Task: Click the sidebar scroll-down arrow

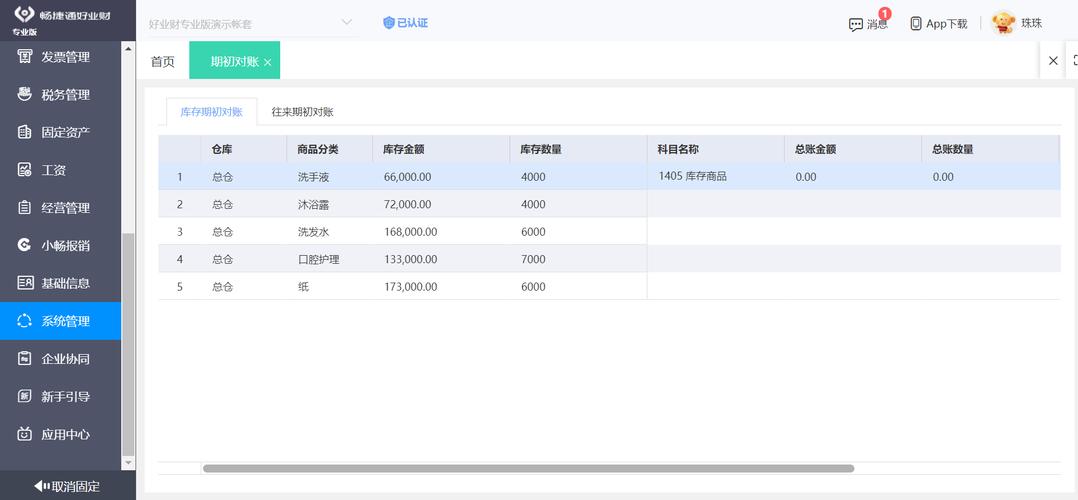Action: 129,465
